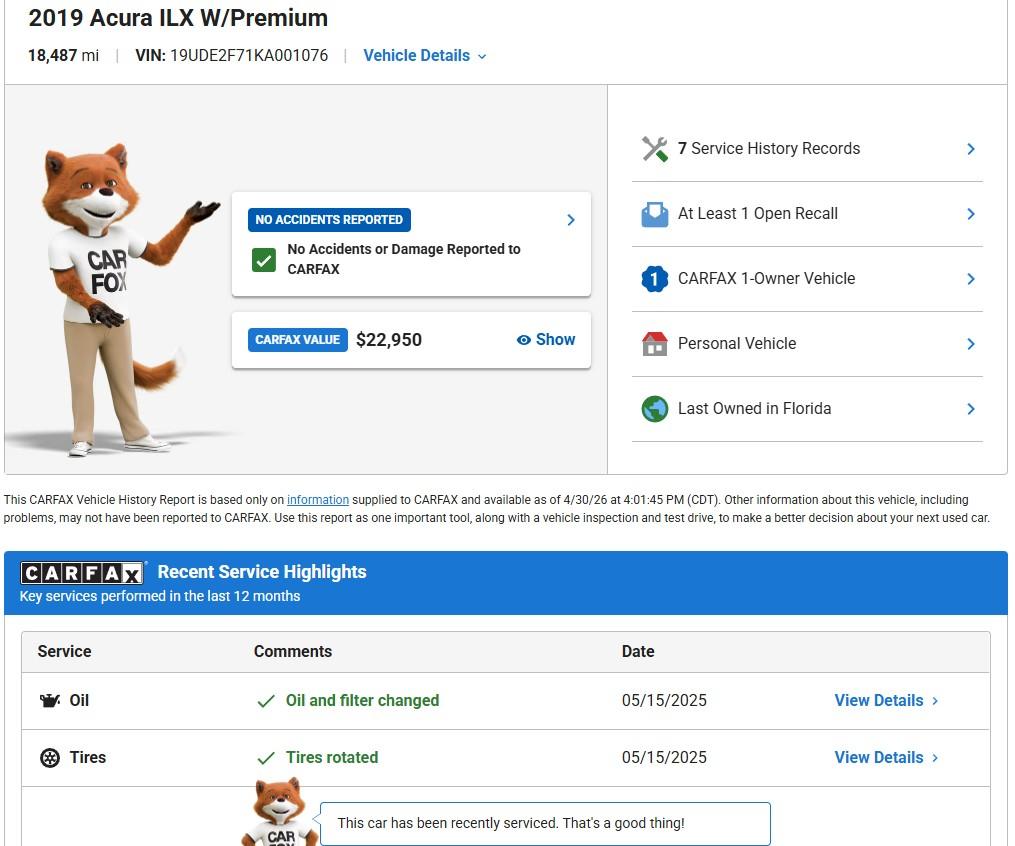
Task: Expand At Least 1 Open Recall chevron
Action: (x=971, y=214)
